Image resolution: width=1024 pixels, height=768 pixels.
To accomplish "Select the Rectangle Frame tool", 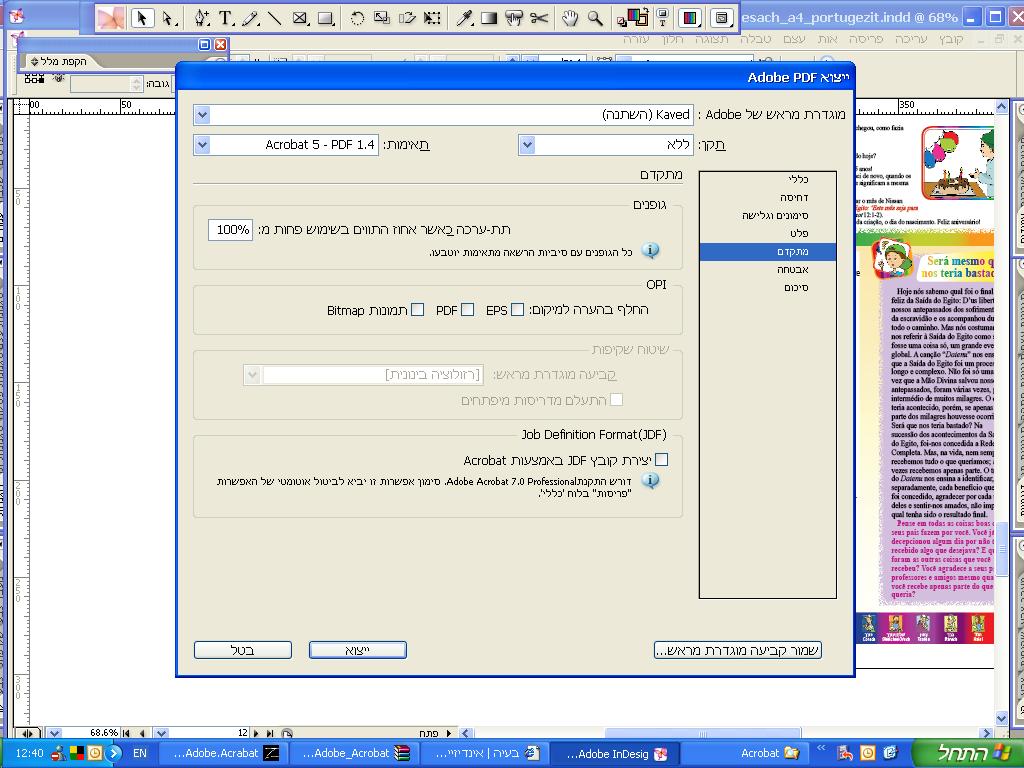I will (300, 18).
